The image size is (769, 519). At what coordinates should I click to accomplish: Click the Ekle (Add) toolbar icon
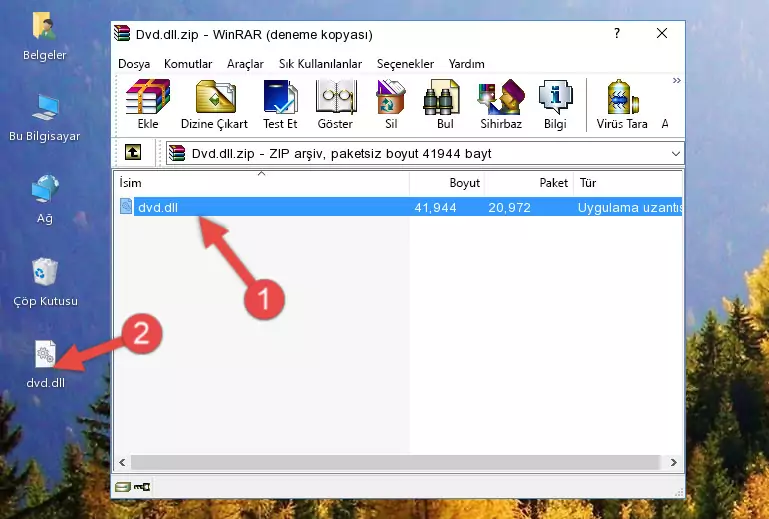(x=148, y=104)
